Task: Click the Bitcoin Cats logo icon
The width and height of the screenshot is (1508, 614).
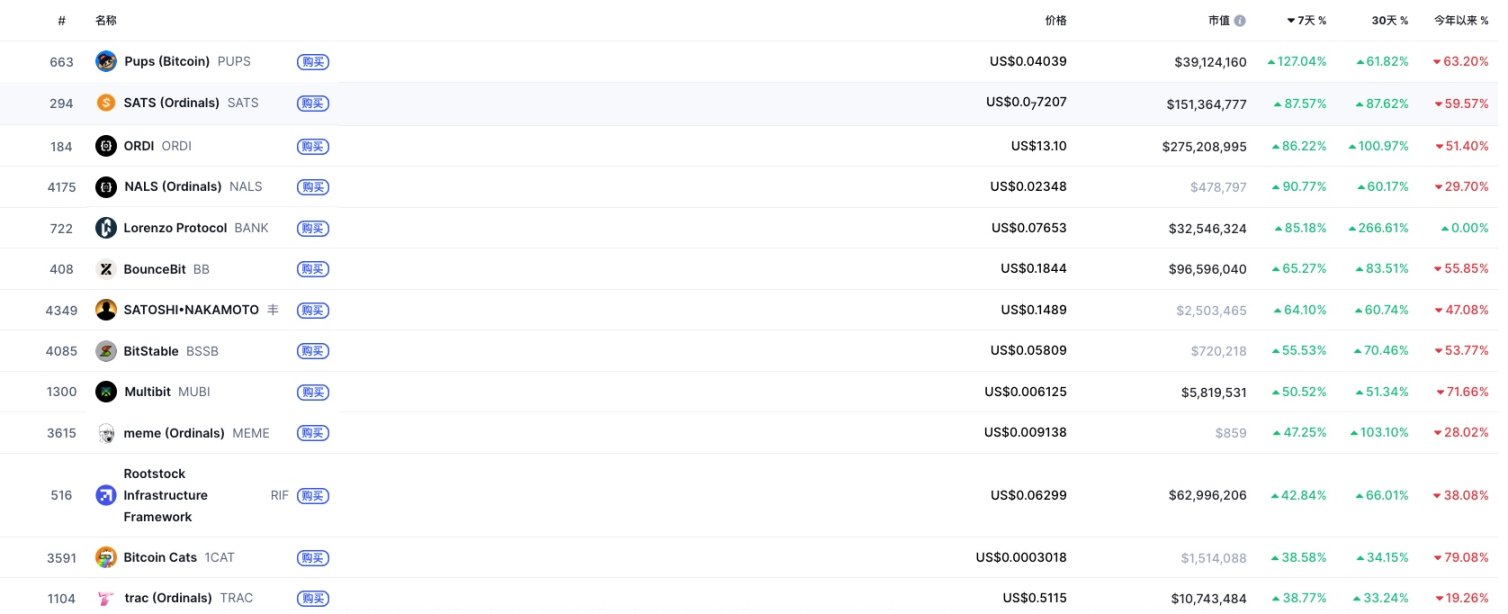Action: [x=106, y=557]
